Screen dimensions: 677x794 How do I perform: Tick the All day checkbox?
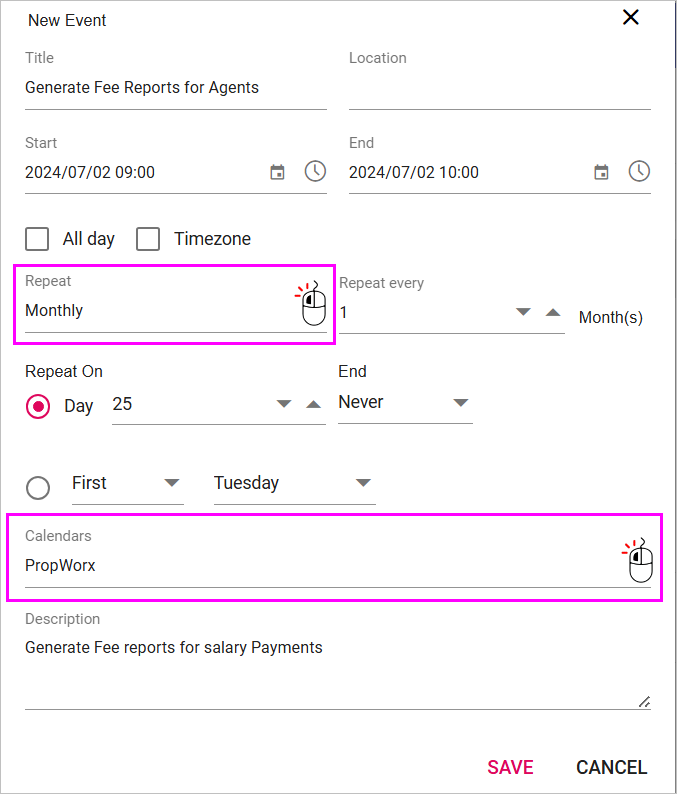(37, 239)
